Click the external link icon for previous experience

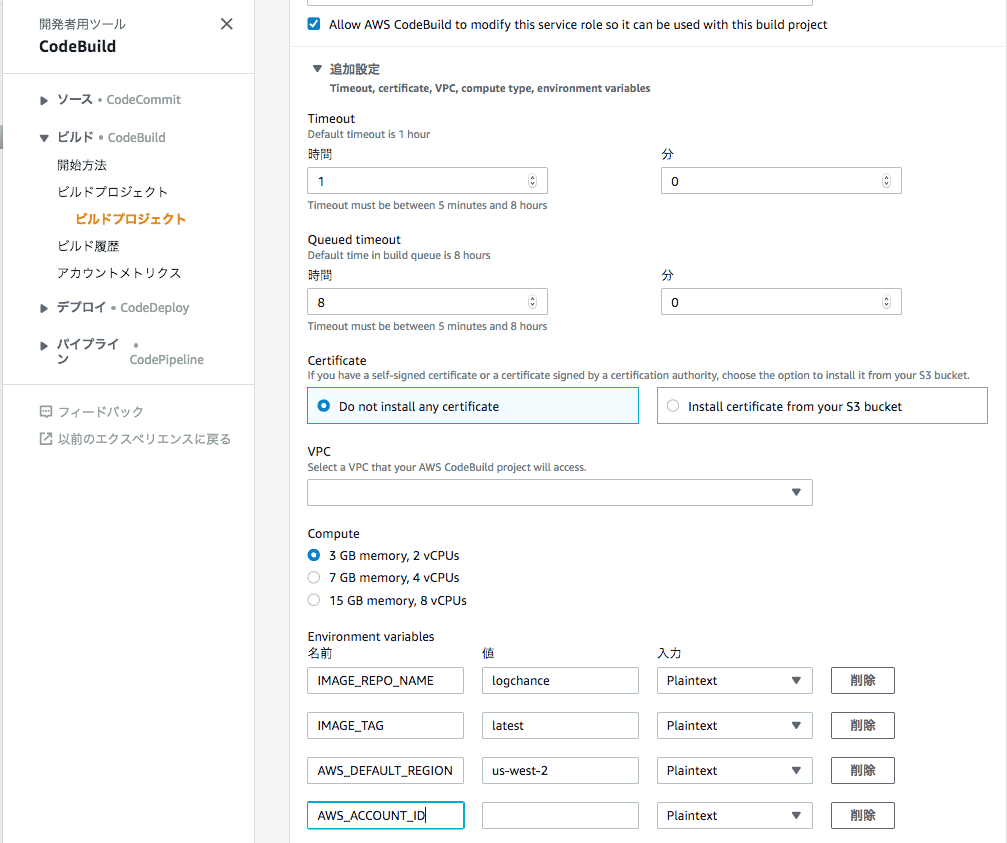pos(46,439)
